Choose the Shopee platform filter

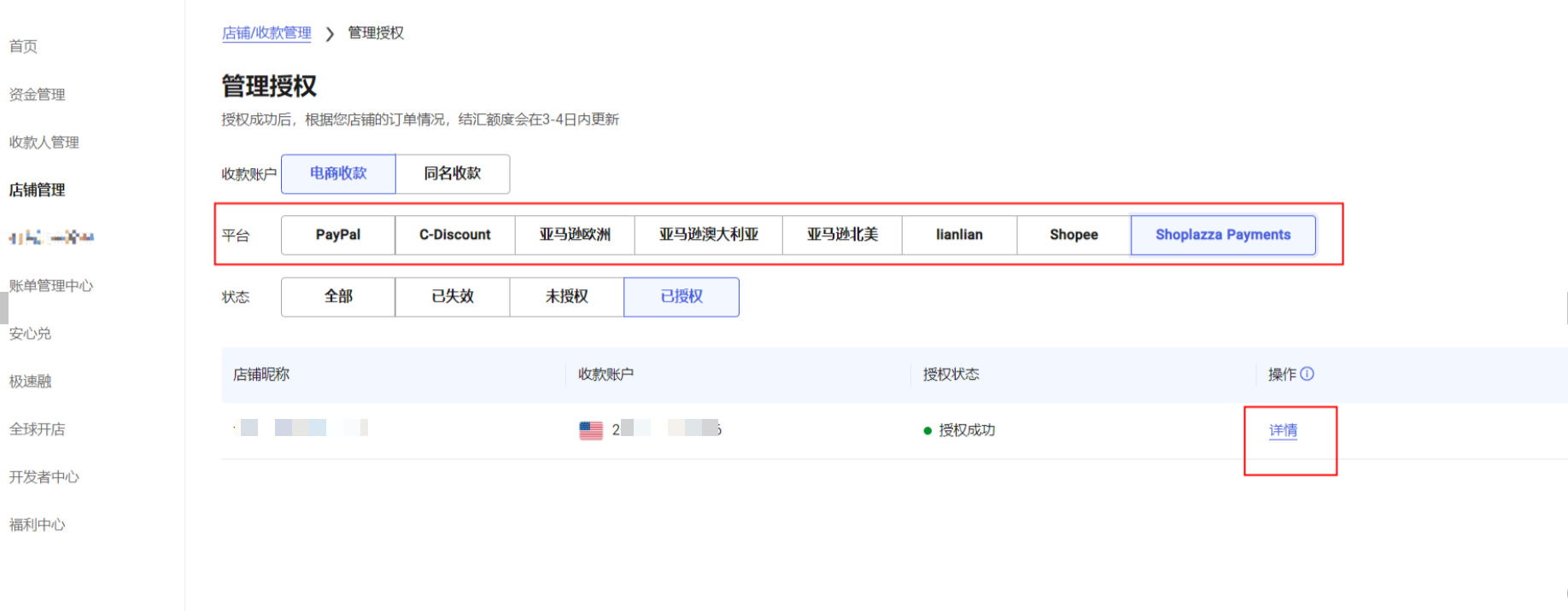[1074, 235]
